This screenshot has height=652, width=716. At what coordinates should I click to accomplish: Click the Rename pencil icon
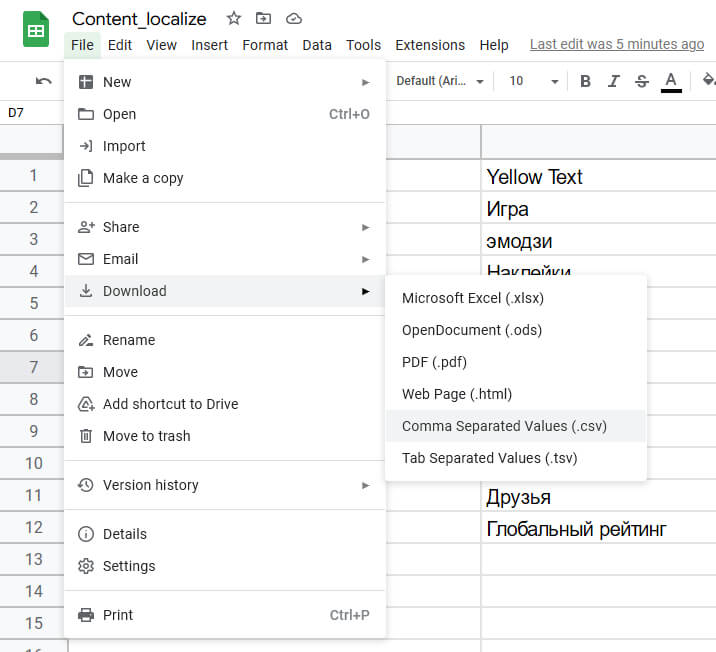86,340
